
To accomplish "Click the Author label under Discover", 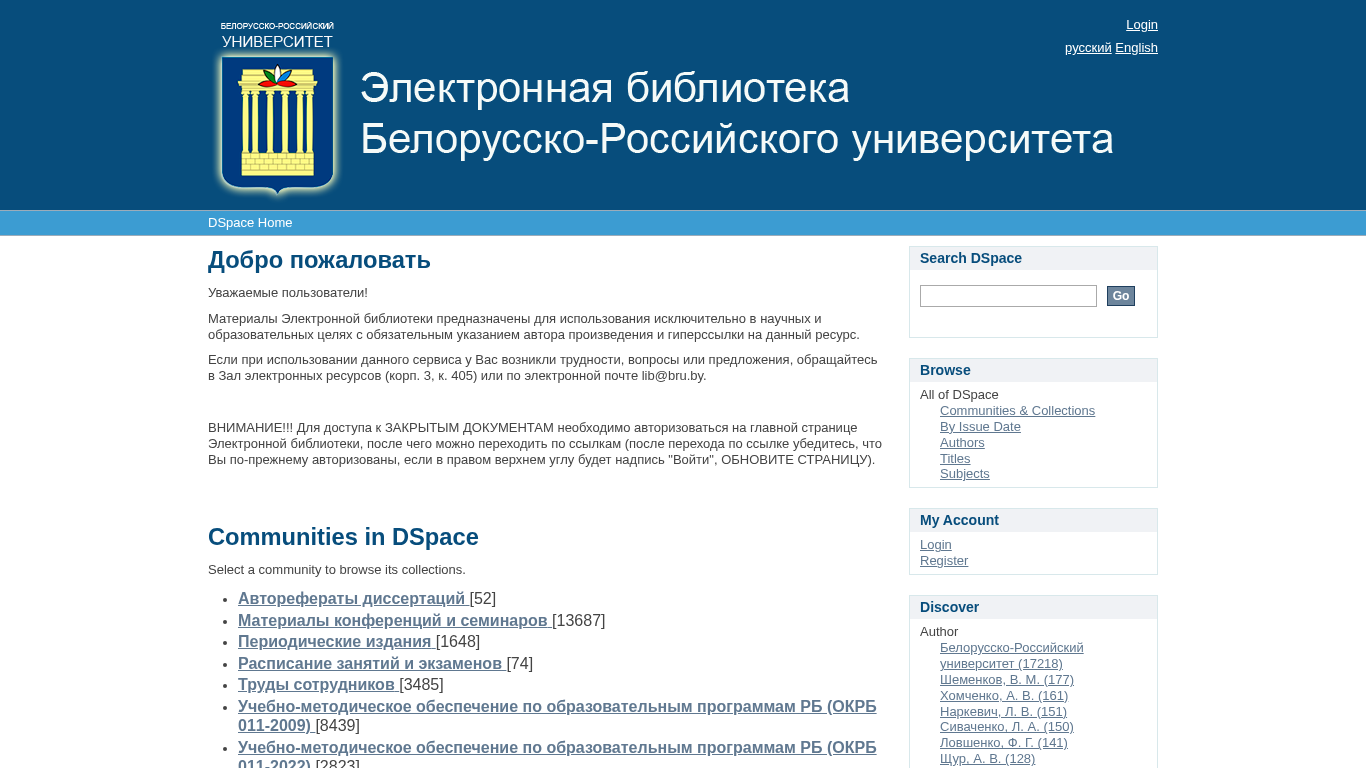I will [x=939, y=632].
